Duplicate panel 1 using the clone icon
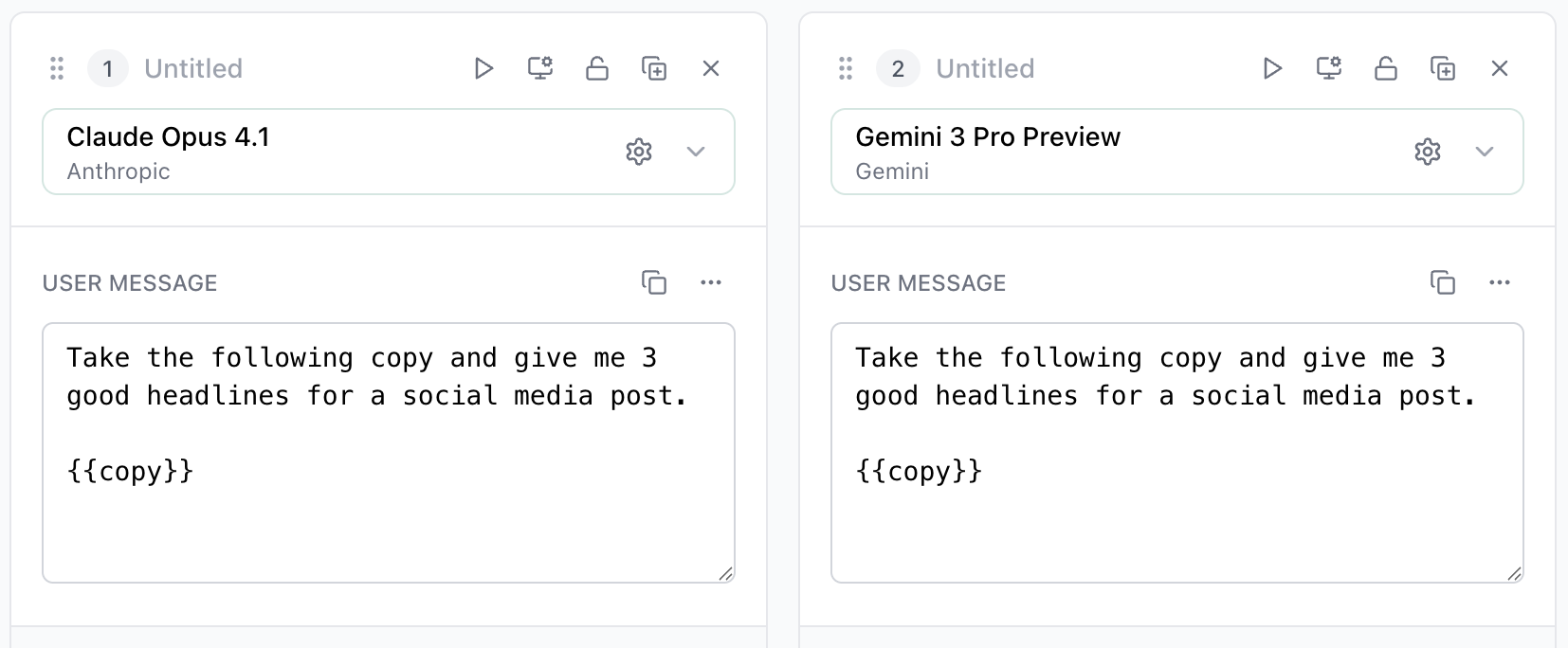The width and height of the screenshot is (1568, 648). click(654, 68)
